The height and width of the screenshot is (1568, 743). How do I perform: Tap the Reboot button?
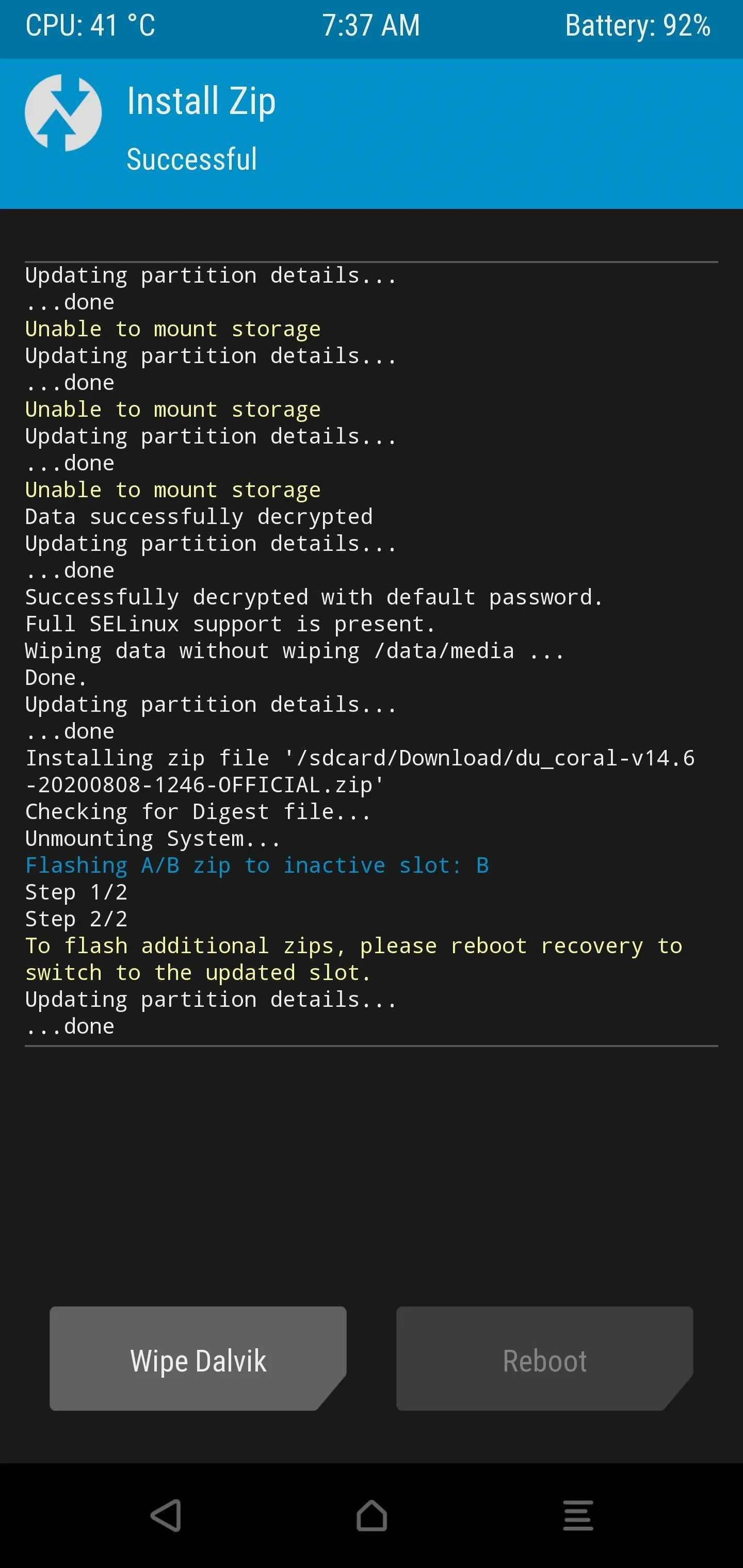[544, 1361]
